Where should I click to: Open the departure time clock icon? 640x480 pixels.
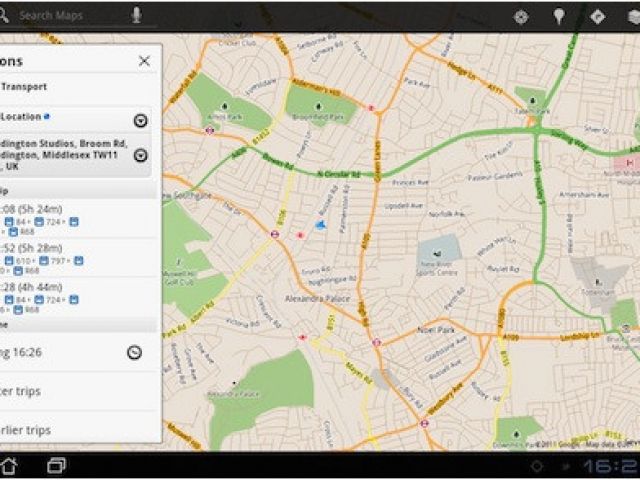(x=134, y=352)
